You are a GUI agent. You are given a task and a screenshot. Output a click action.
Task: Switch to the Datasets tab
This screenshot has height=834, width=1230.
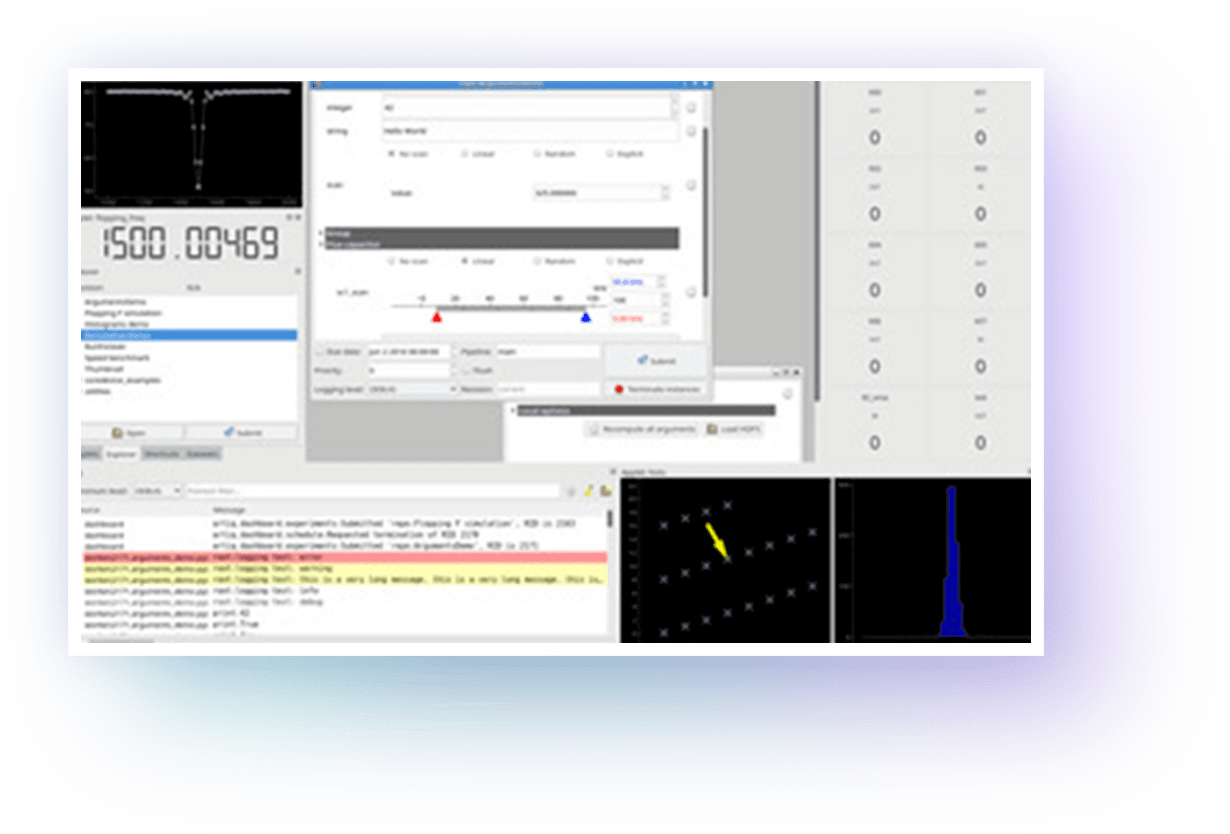click(202, 453)
